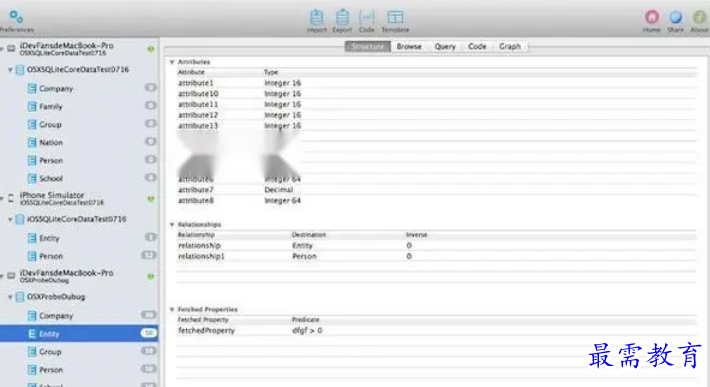Click the Nation entity icon

32,142
